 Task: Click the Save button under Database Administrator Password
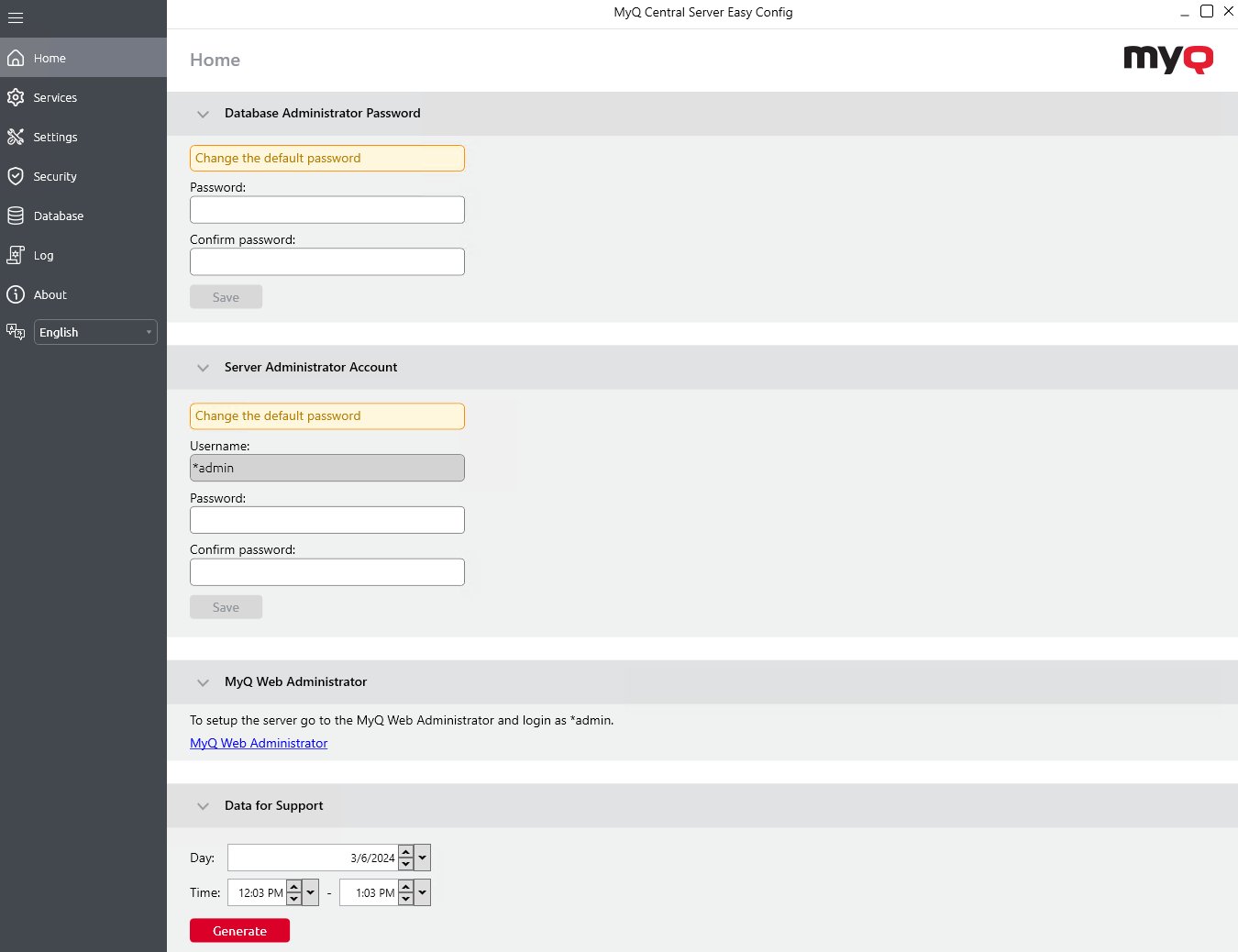[226, 296]
